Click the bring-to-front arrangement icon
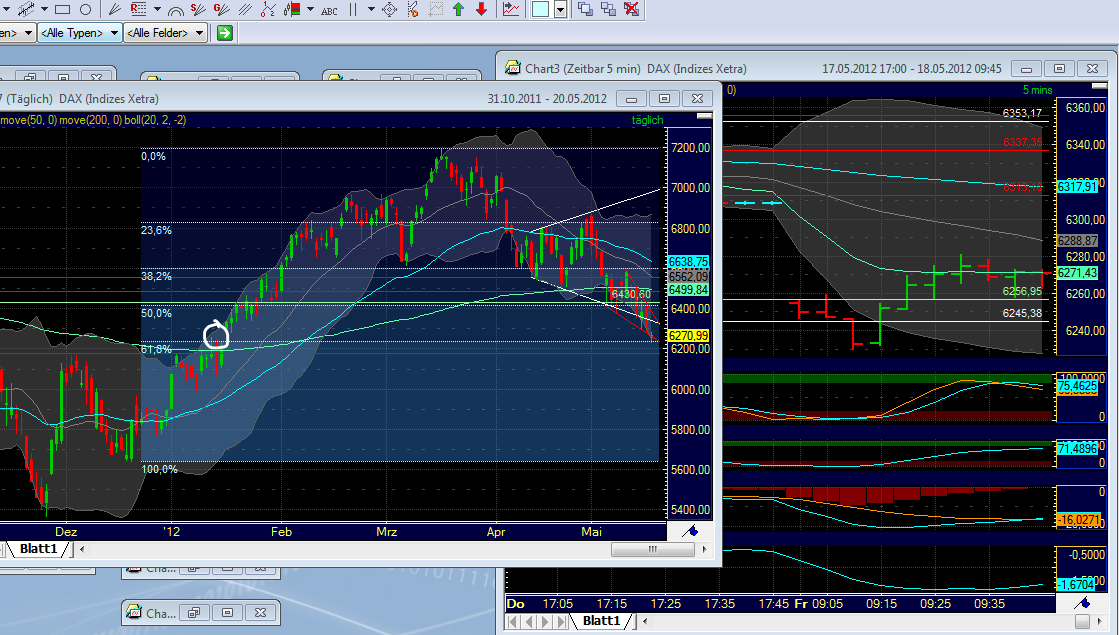 tap(587, 9)
